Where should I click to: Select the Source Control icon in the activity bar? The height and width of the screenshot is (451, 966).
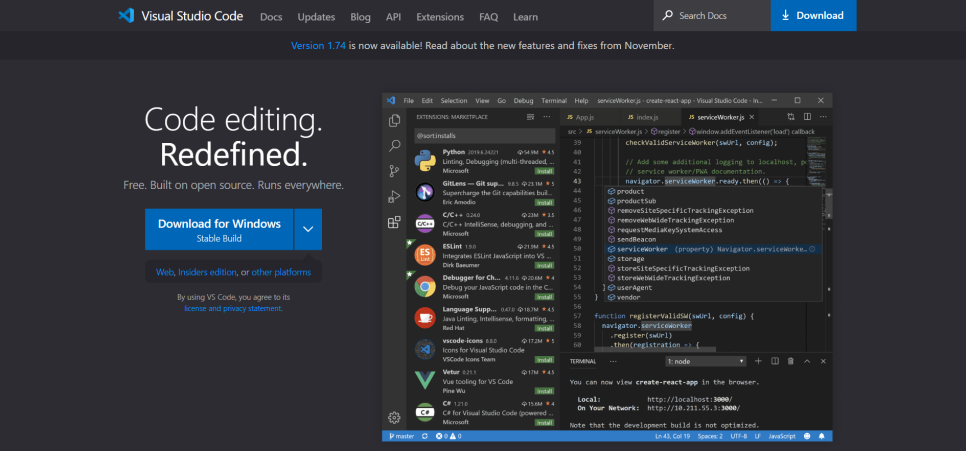(394, 171)
